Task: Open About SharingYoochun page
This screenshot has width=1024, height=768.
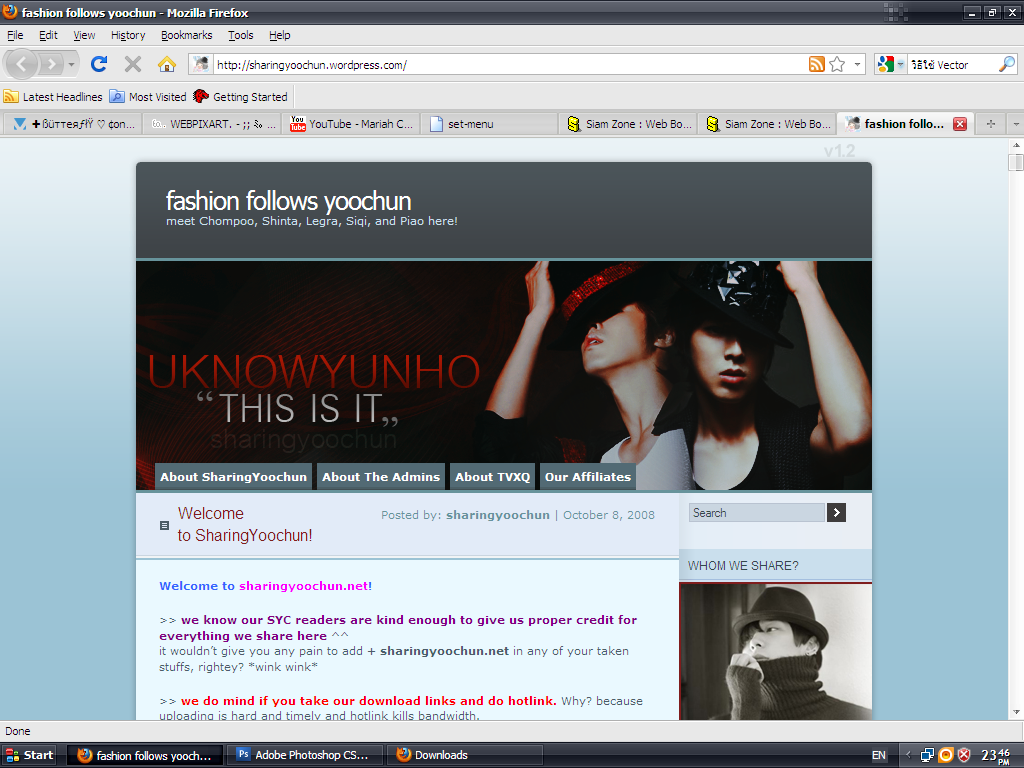Action: pyautogui.click(x=233, y=477)
